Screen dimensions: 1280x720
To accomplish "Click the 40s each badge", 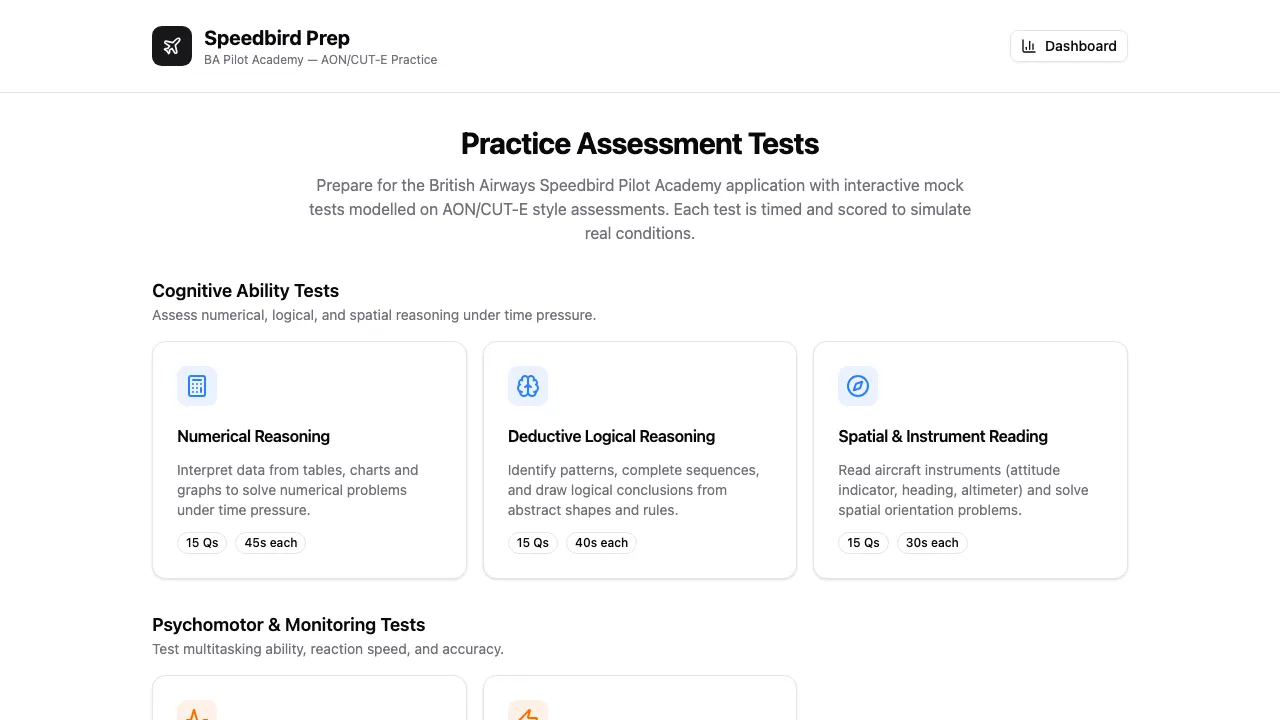I will point(601,543).
